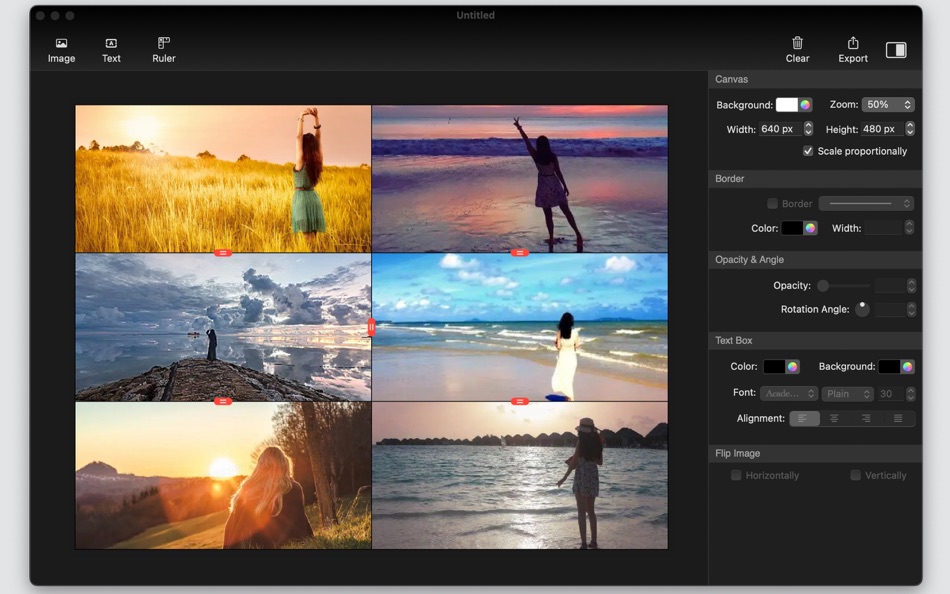This screenshot has width=950, height=594.
Task: Click red divider handle below wheat field photo
Action: (223, 253)
